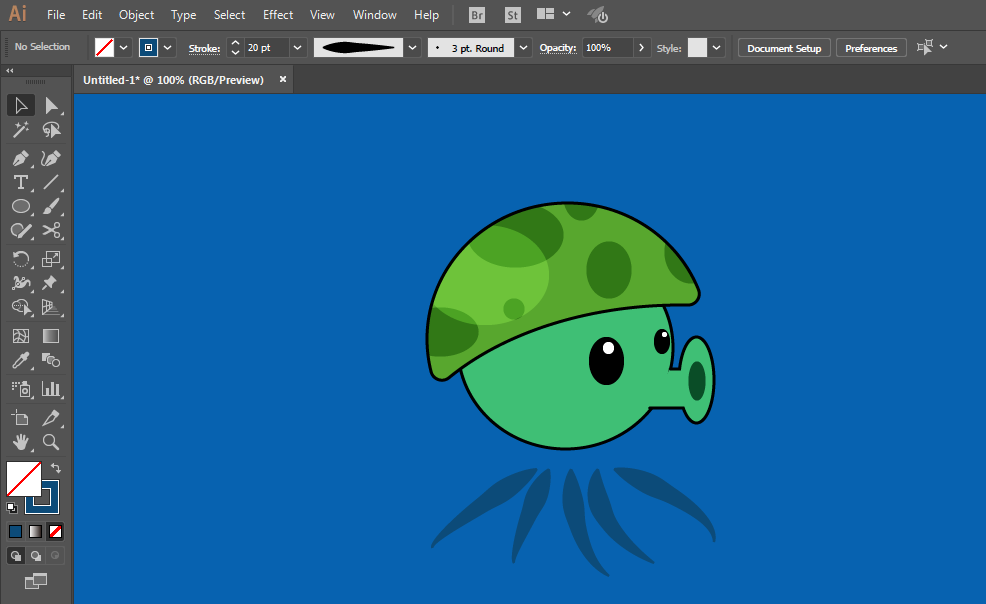
Task: Select the Type tool
Action: (20, 182)
